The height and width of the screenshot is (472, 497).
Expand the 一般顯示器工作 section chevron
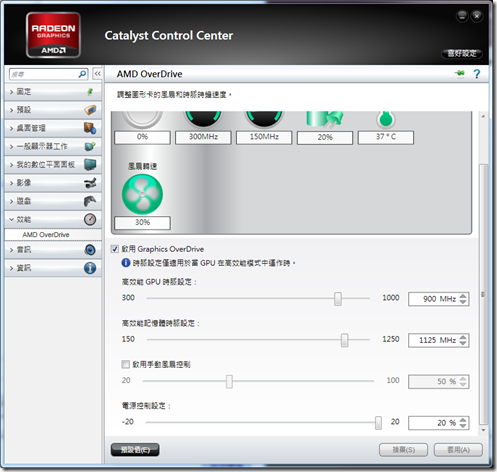[11, 146]
